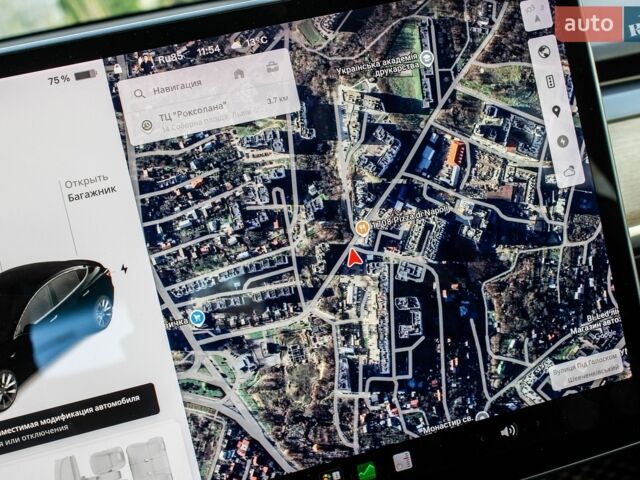Viewport: 640px width, 480px height.
Task: Show points of interest with pin icon
Action: [556, 111]
